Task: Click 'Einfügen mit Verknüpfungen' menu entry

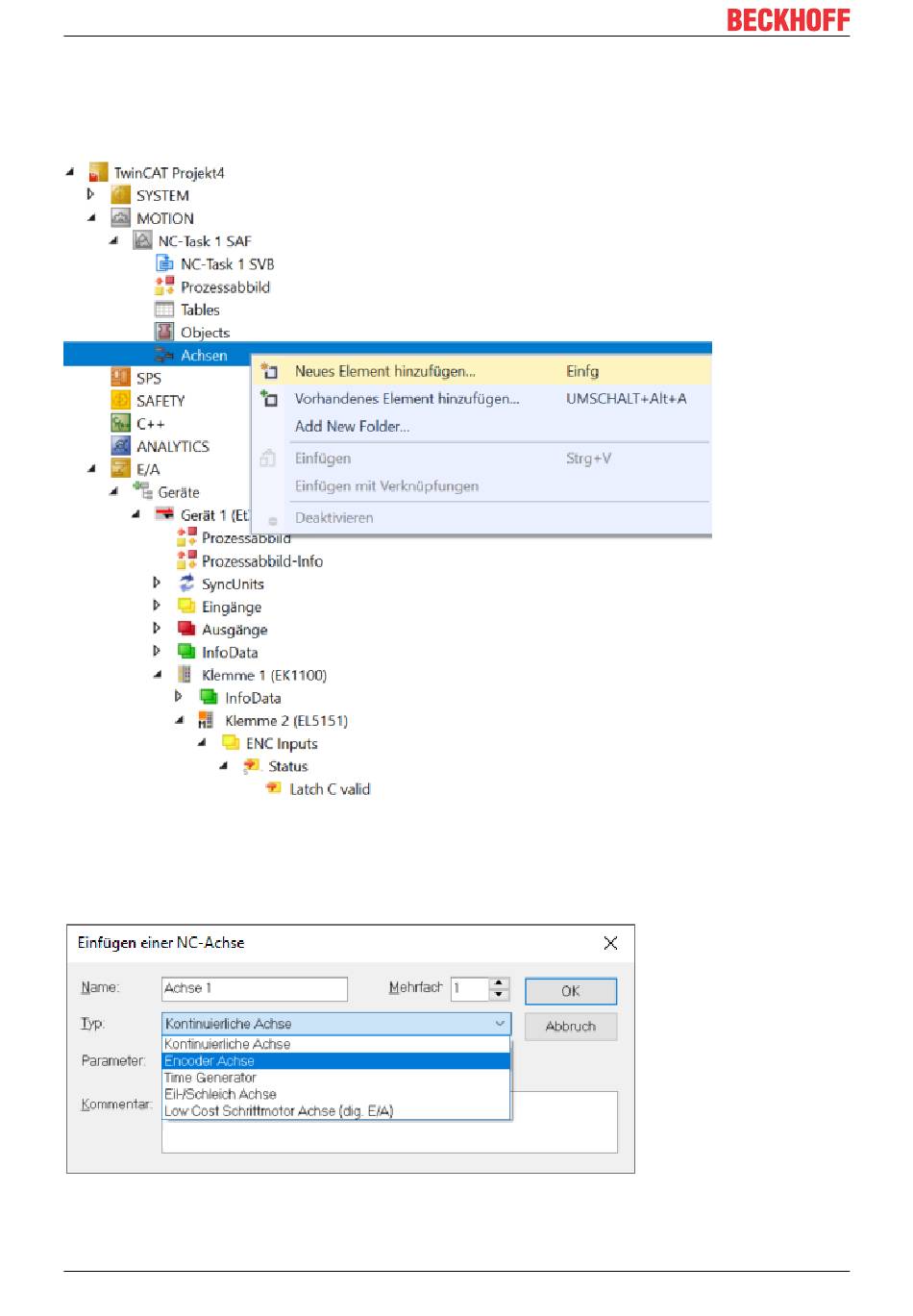Action: tap(481, 485)
